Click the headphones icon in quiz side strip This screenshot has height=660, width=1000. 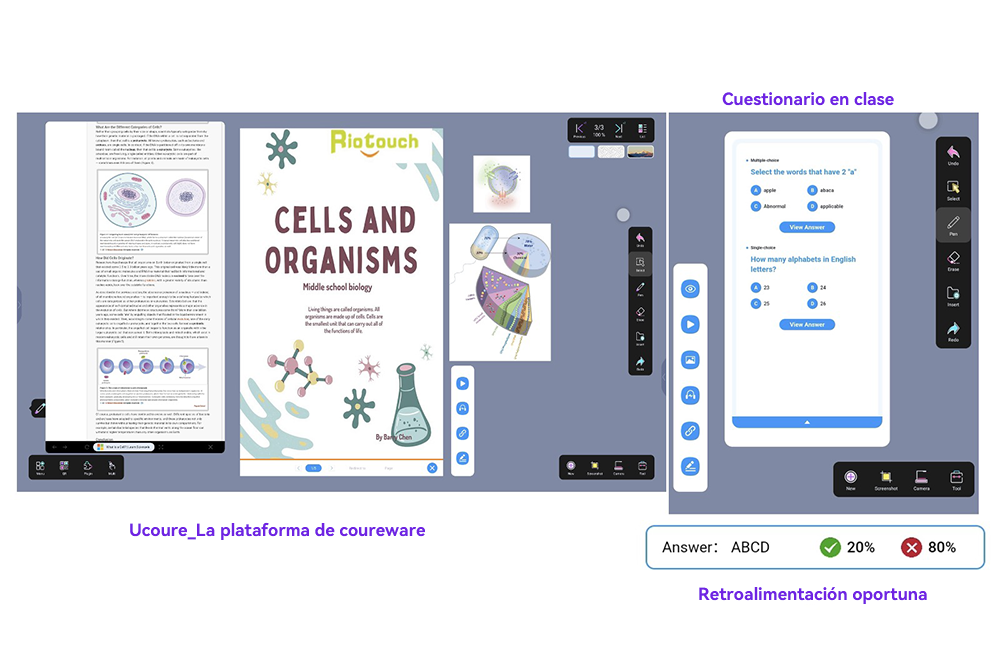pos(690,395)
